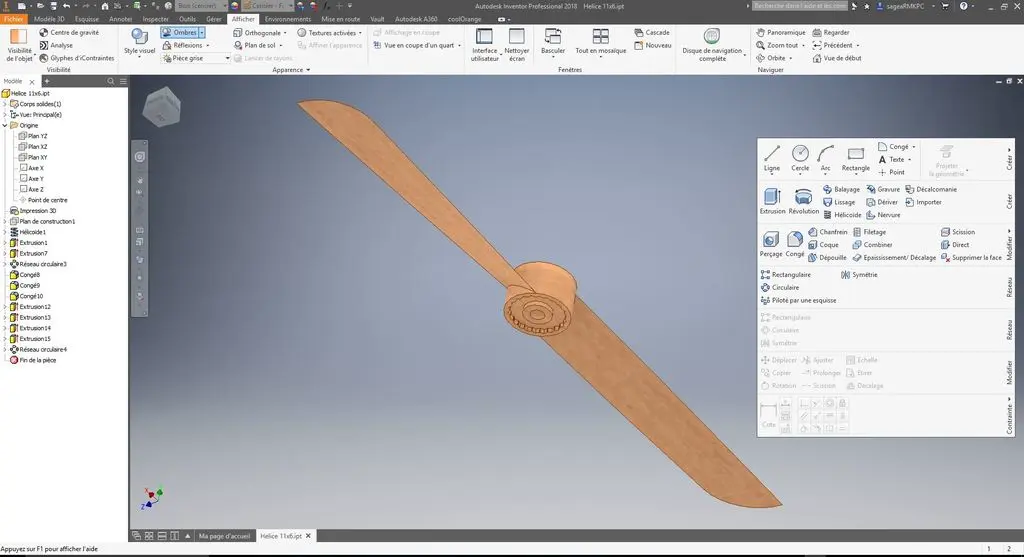Select the Arc sketch tool

coord(825,158)
